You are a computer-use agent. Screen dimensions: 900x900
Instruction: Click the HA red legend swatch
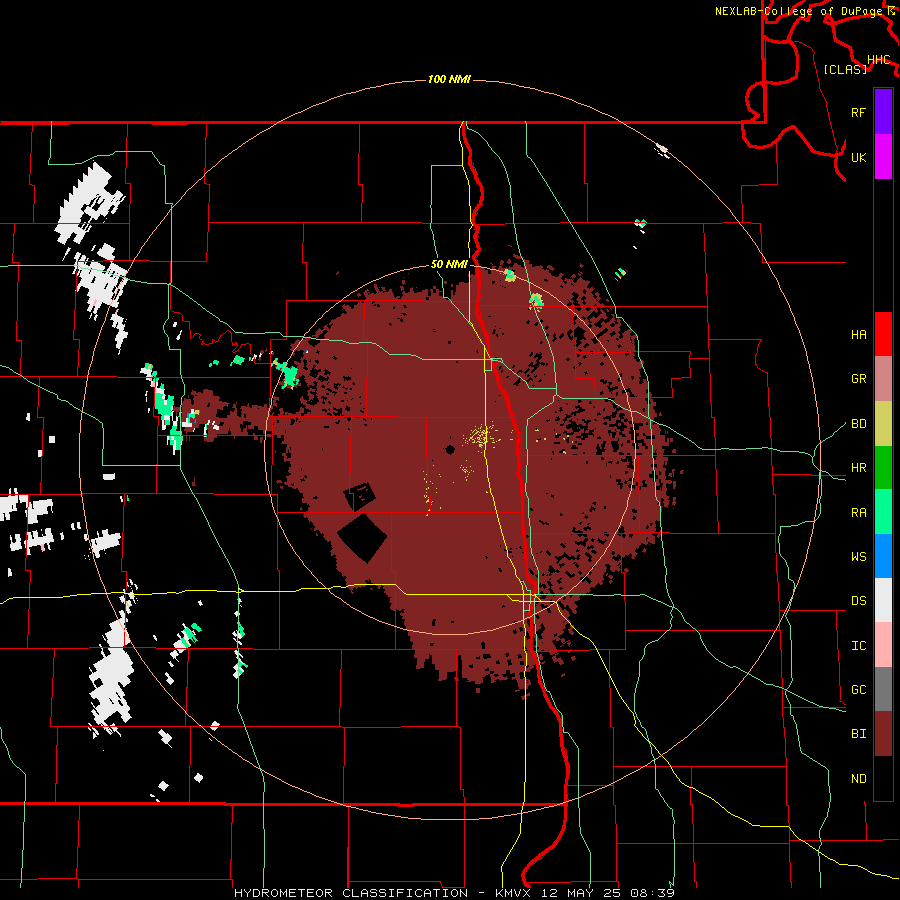click(883, 334)
